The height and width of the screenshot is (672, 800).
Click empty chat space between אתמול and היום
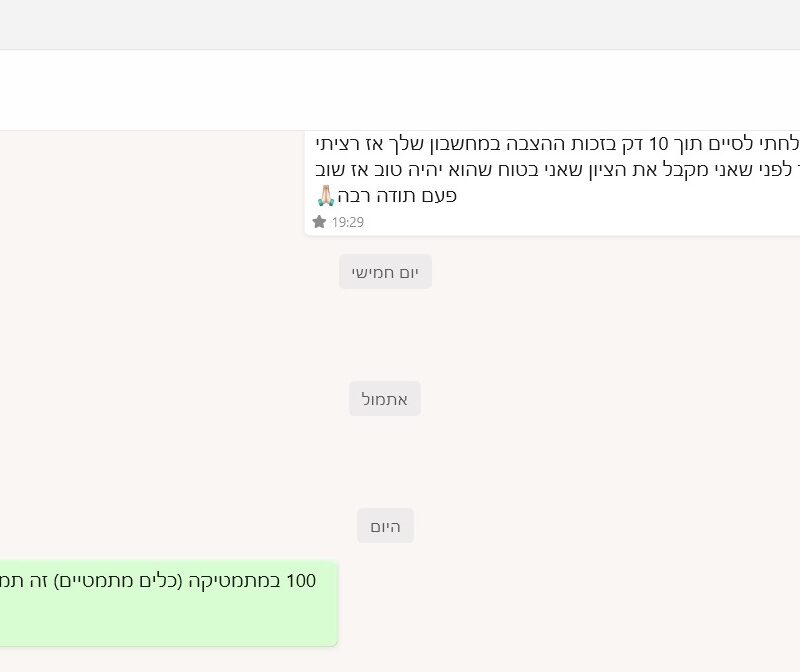pos(385,462)
